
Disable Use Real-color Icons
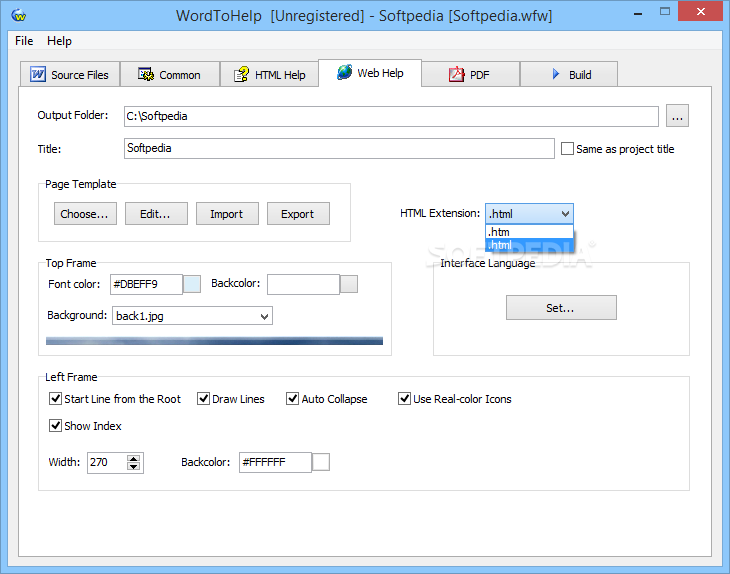pos(404,399)
